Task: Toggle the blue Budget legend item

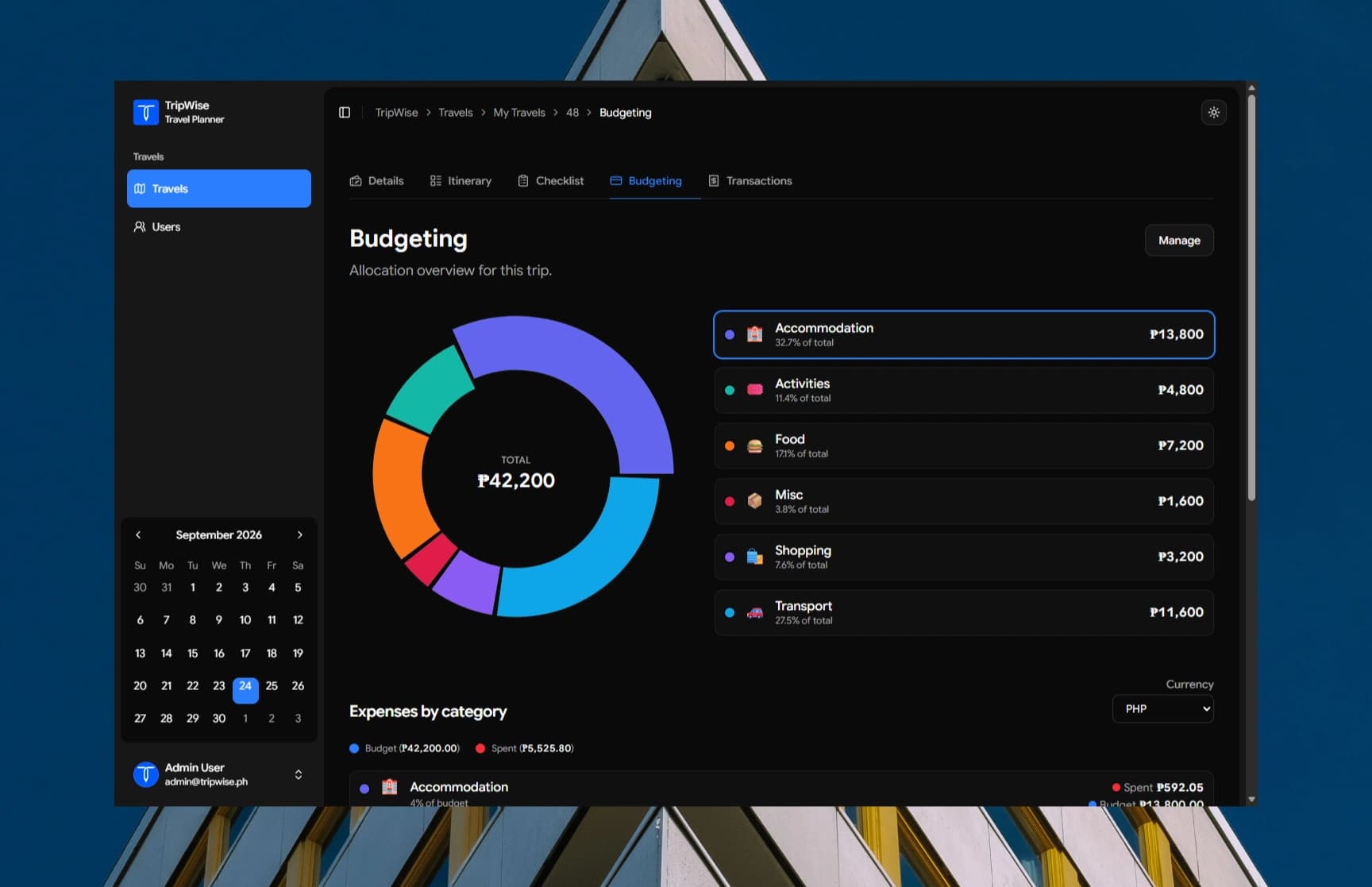Action: click(404, 748)
